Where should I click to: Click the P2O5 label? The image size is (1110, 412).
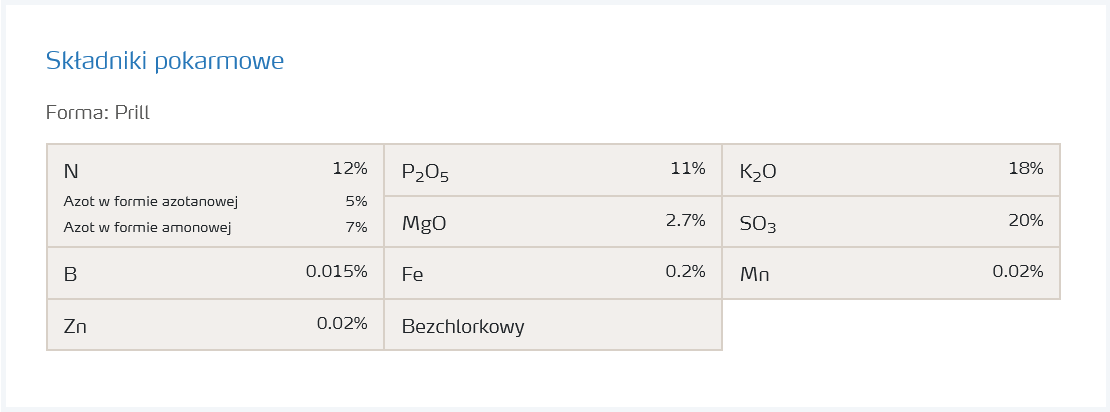(x=425, y=172)
